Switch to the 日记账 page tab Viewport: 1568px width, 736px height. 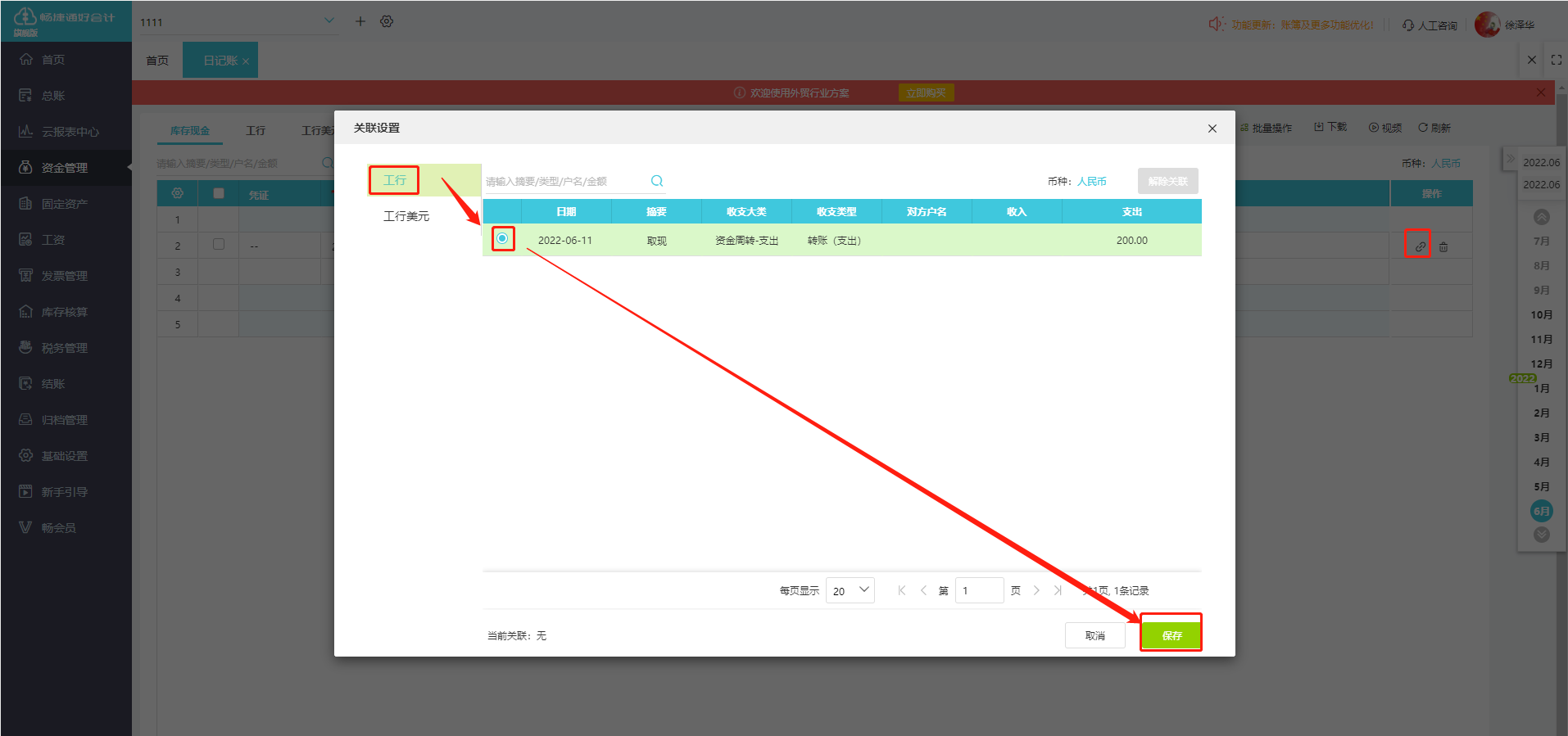220,61
